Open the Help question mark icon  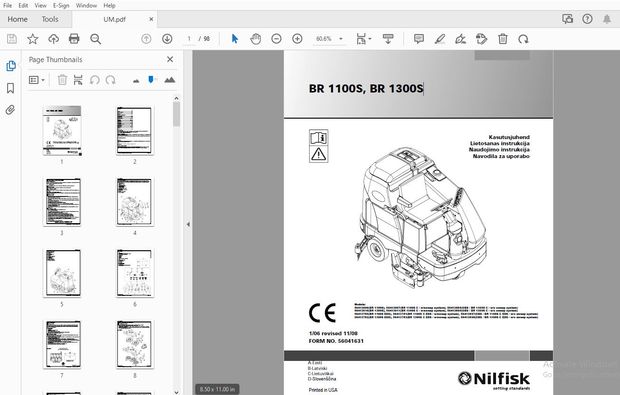point(587,19)
